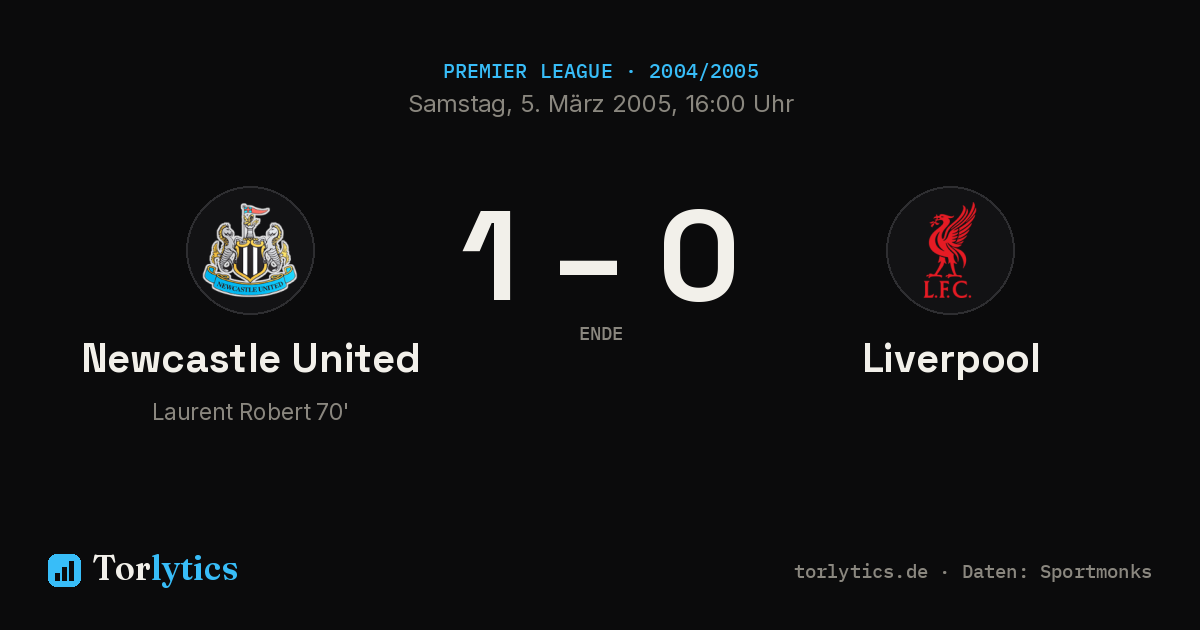This screenshot has width=1200, height=630.
Task: Click the blue 'lytics' part of logo
Action: click(194, 569)
